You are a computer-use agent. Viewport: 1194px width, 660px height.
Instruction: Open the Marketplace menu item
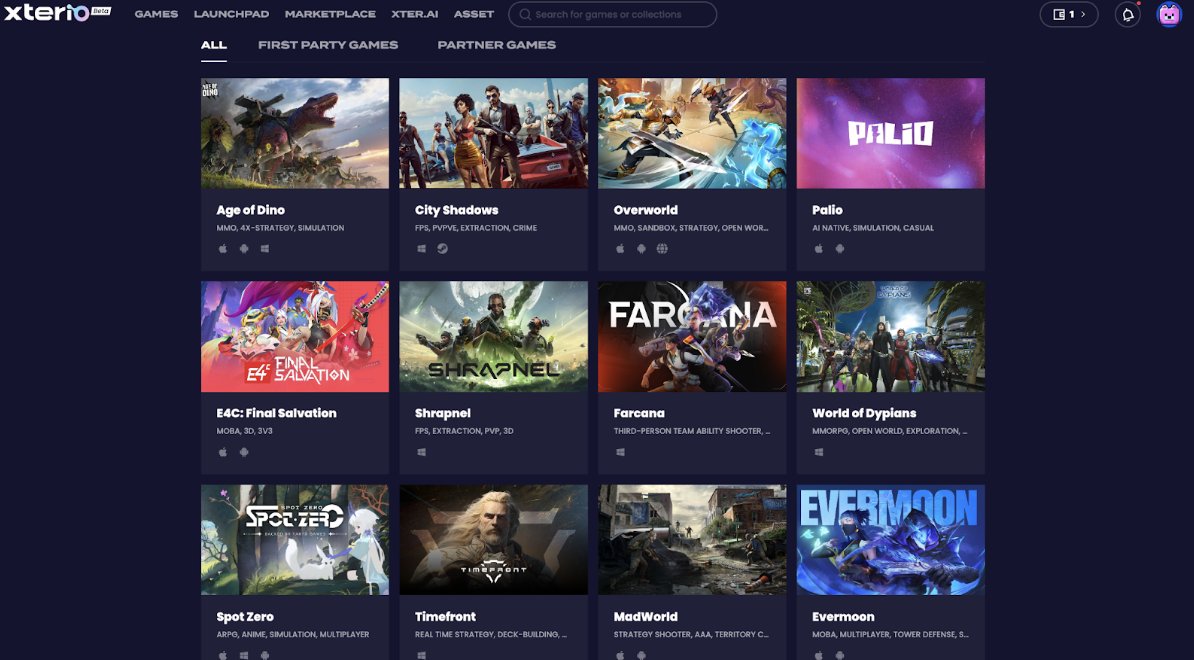pos(330,15)
